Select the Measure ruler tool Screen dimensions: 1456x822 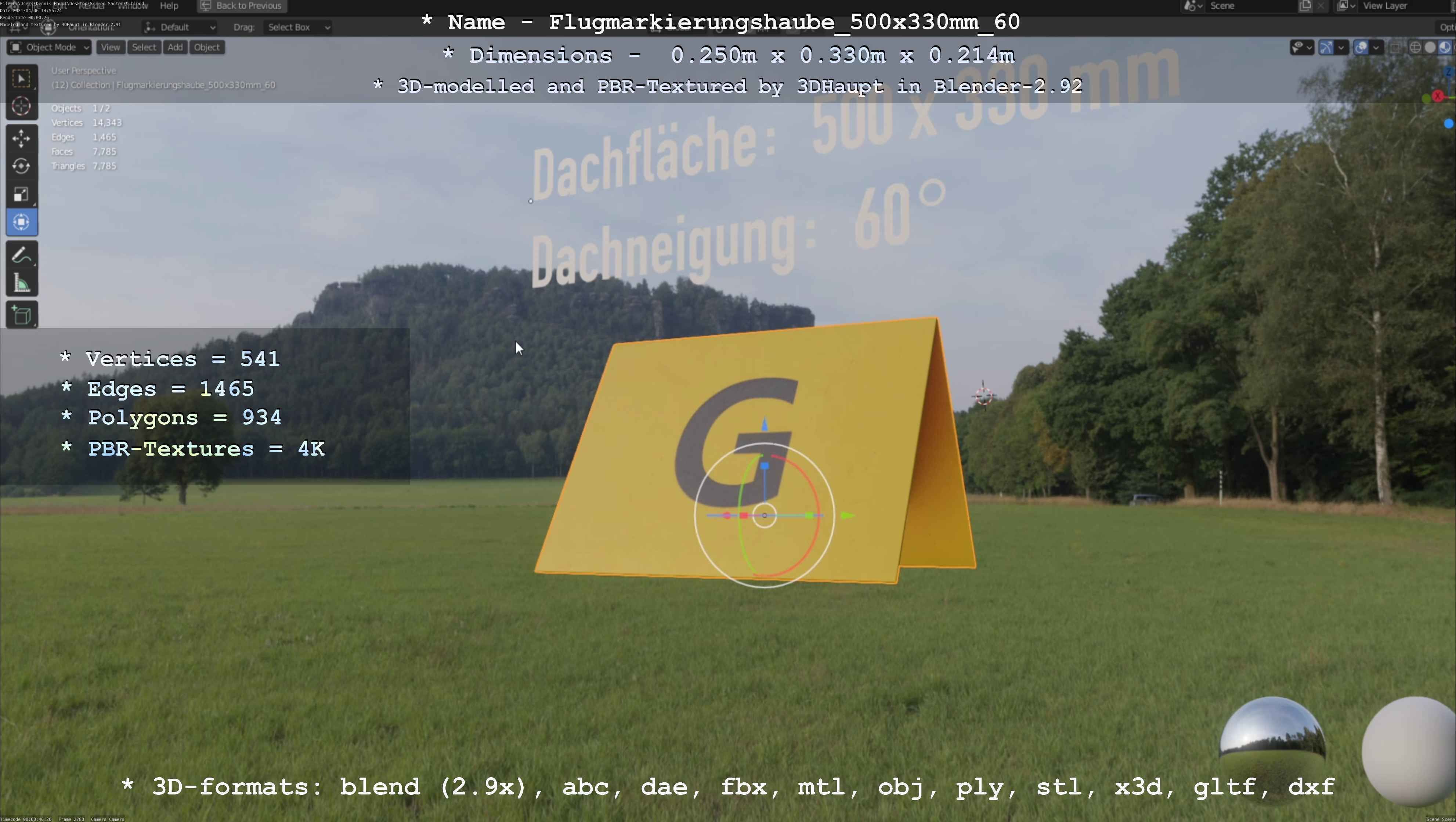coord(21,283)
